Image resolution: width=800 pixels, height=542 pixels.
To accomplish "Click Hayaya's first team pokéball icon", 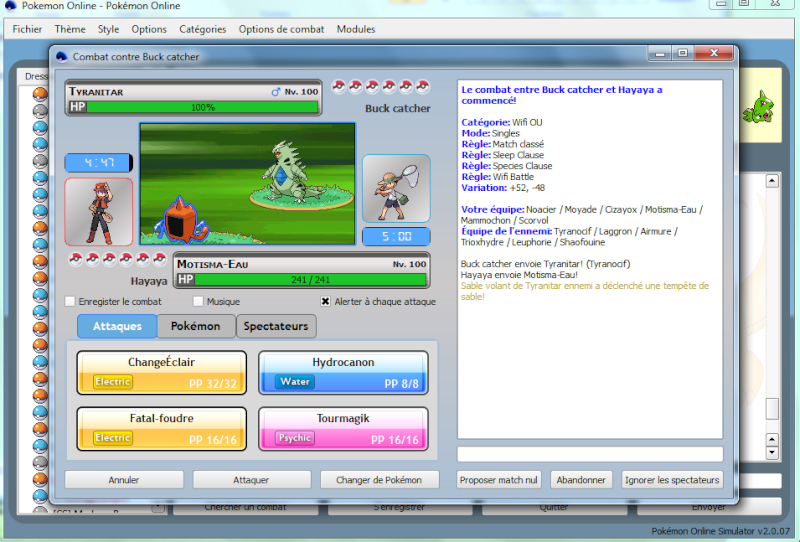I will pyautogui.click(x=76, y=259).
